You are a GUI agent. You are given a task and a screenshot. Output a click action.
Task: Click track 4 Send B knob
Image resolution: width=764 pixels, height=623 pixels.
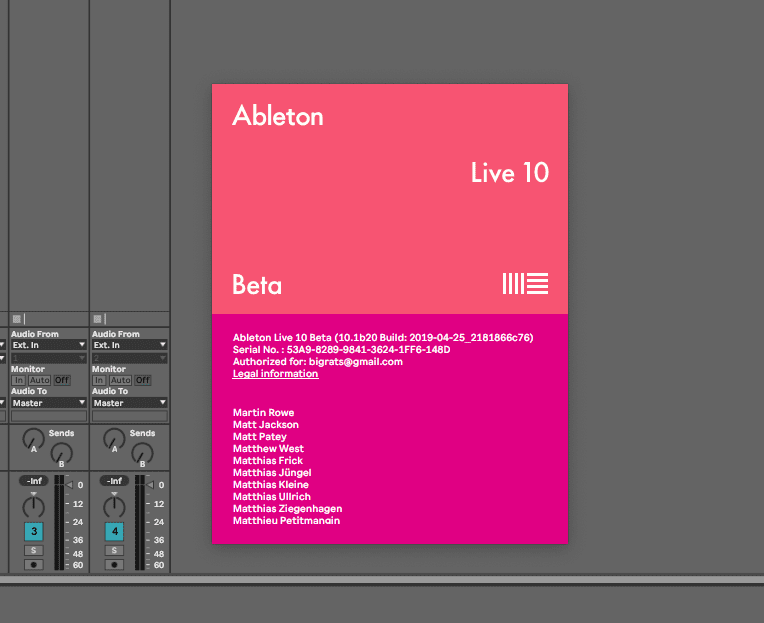coord(142,454)
